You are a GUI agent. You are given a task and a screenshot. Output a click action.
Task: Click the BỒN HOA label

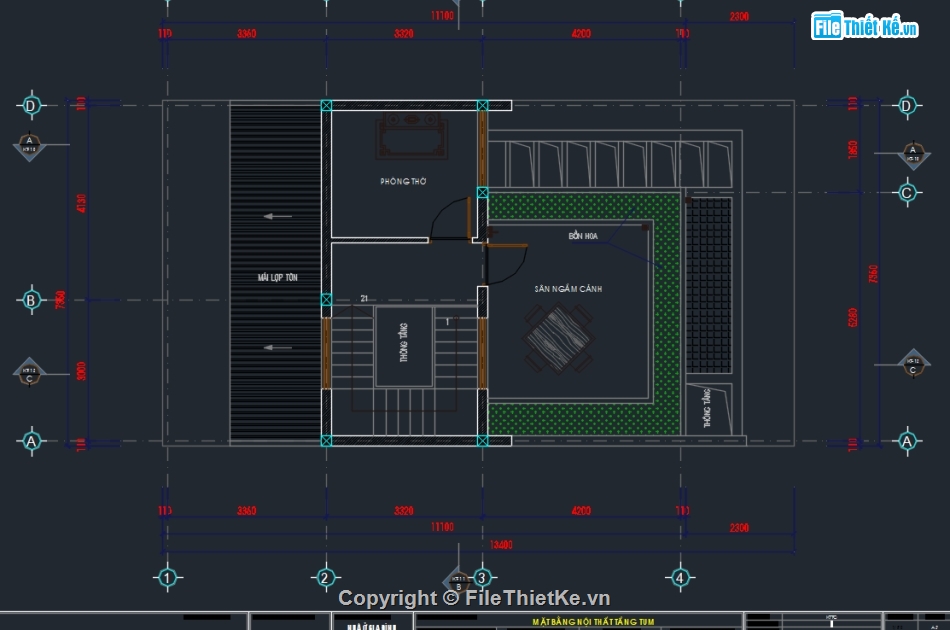[583, 236]
